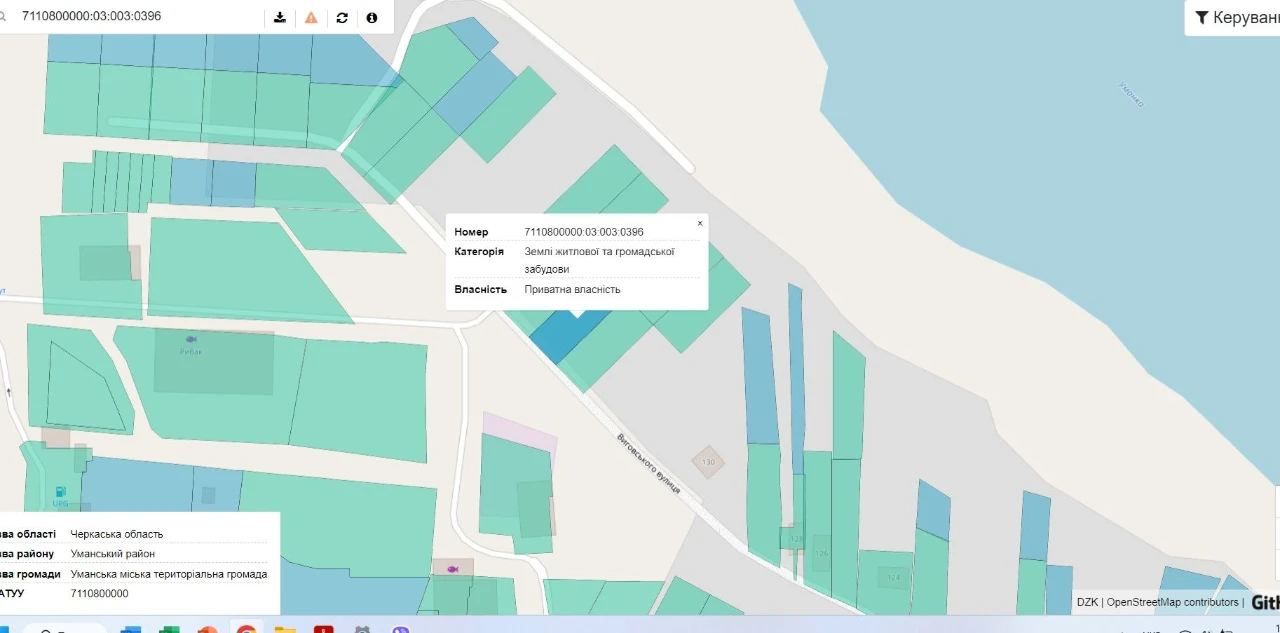1280x633 pixels.
Task: Click the download icon beside the search field
Action: pos(280,17)
